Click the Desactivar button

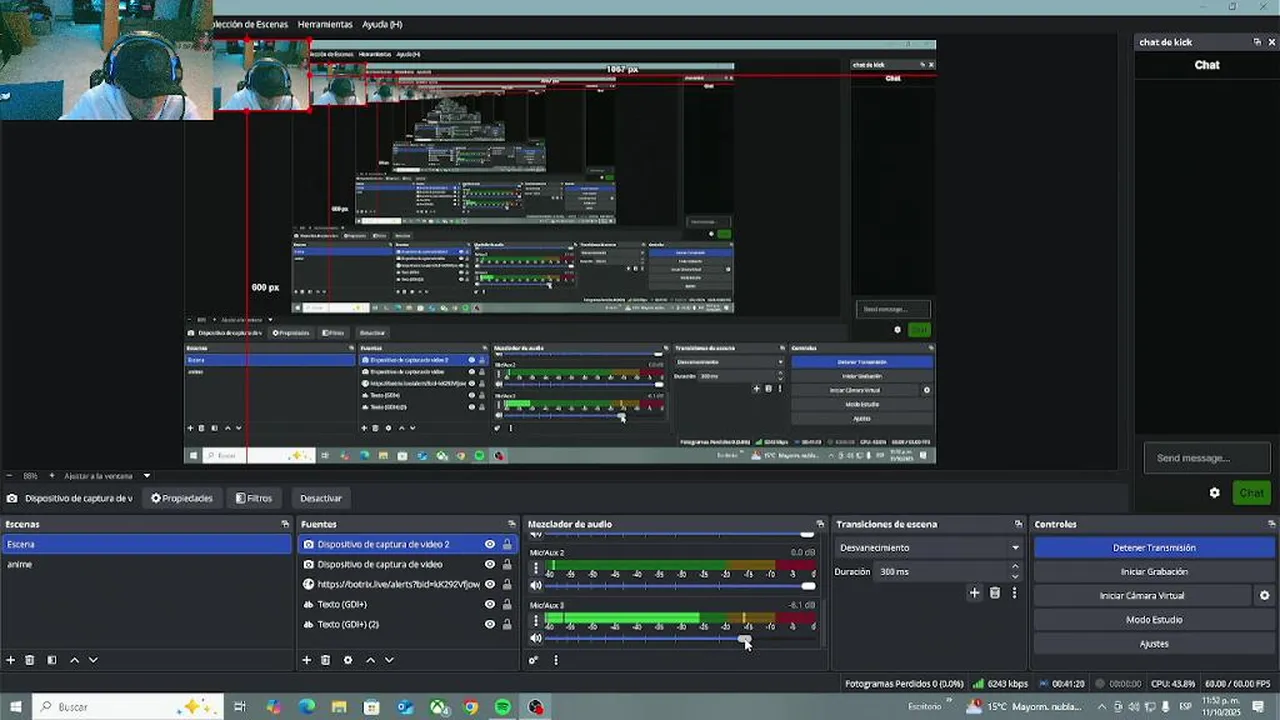click(320, 498)
